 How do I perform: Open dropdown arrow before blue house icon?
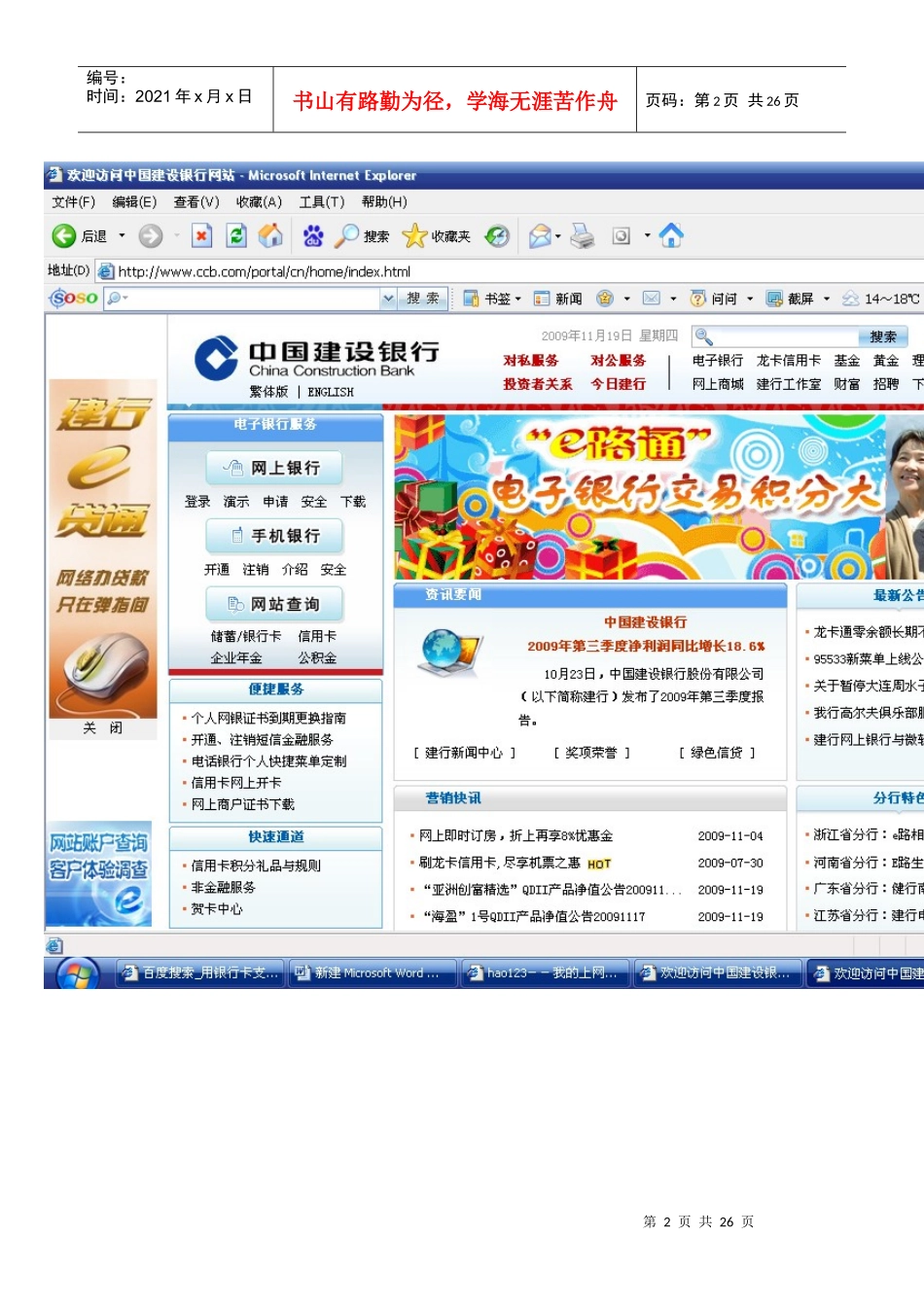click(x=647, y=235)
